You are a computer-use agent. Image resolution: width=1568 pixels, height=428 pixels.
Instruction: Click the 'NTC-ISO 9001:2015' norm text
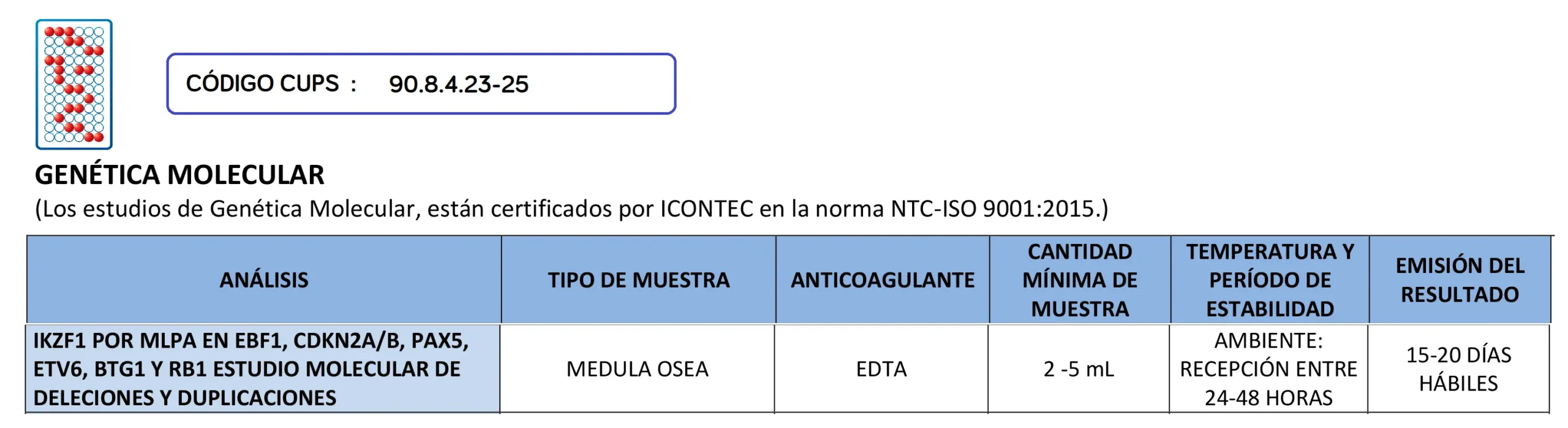(992, 209)
